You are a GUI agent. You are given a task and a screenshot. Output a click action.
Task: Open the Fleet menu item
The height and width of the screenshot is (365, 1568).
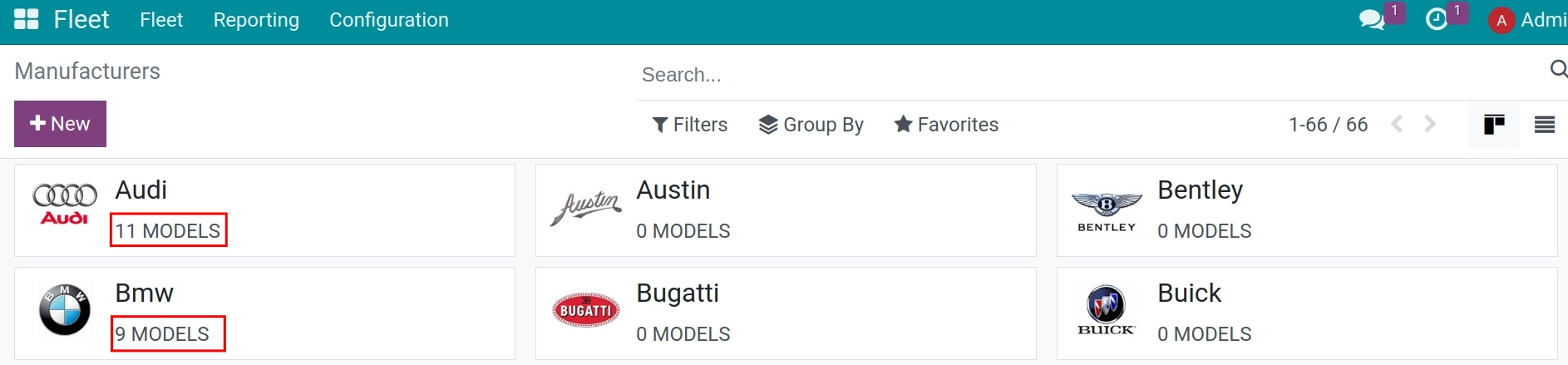[x=161, y=20]
